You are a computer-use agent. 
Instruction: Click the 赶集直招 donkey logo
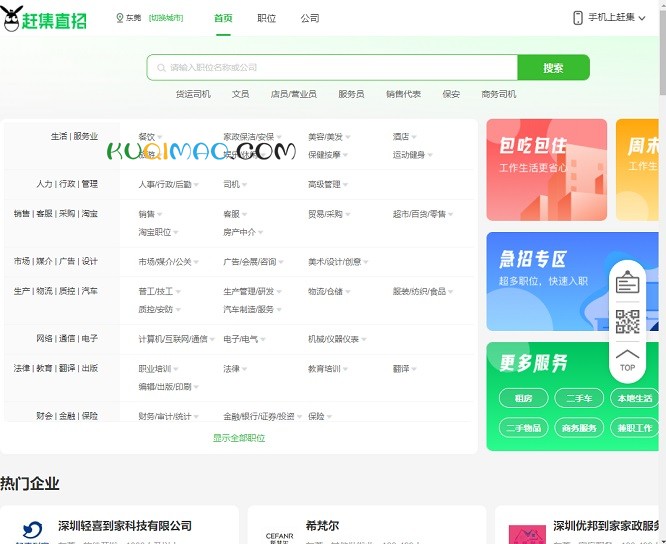44,19
